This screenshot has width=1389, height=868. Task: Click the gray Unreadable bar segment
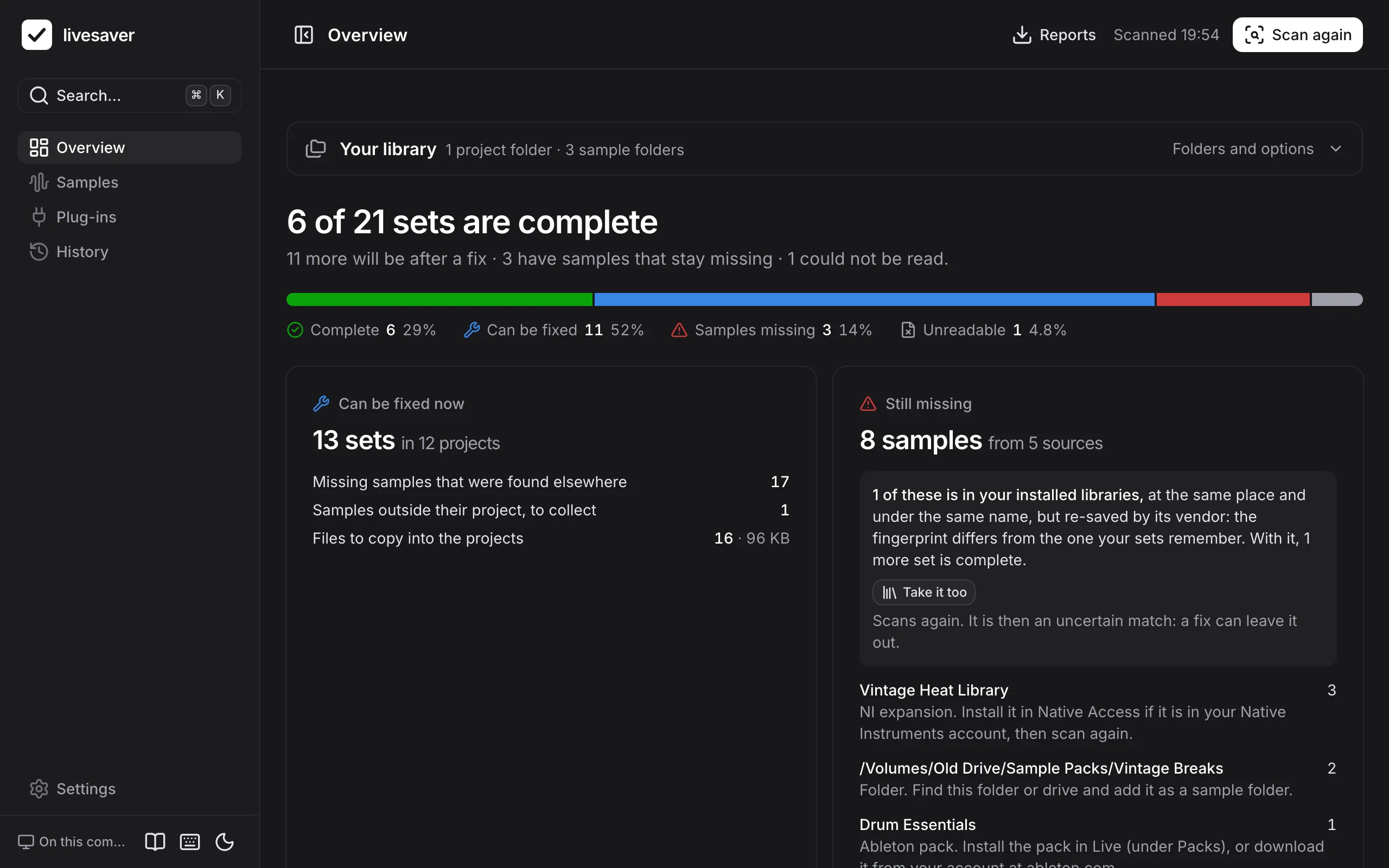tap(1337, 299)
